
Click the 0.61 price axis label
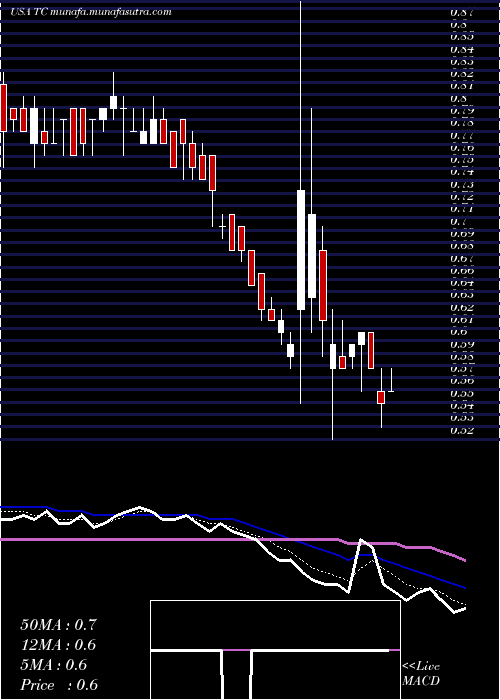click(461, 319)
